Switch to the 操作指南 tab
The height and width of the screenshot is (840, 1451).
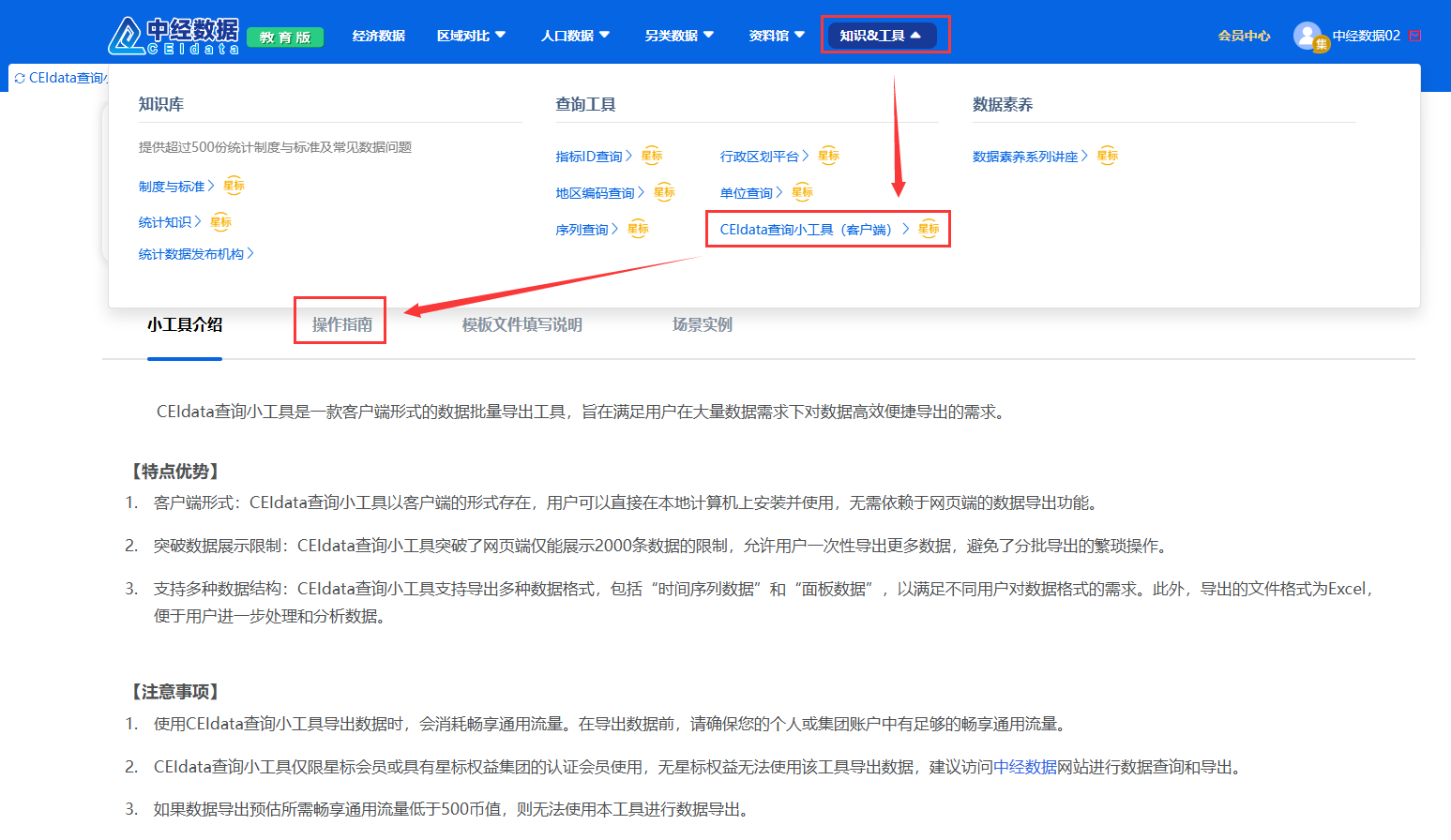(x=341, y=324)
